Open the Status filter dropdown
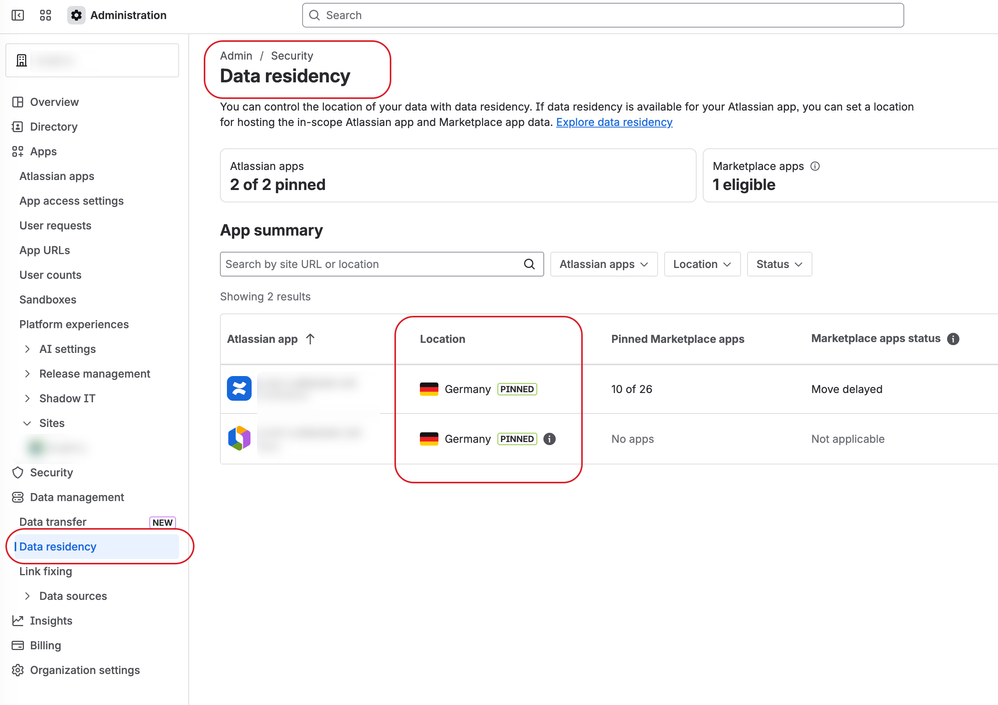Screen dimensions: 998x705 (779, 264)
